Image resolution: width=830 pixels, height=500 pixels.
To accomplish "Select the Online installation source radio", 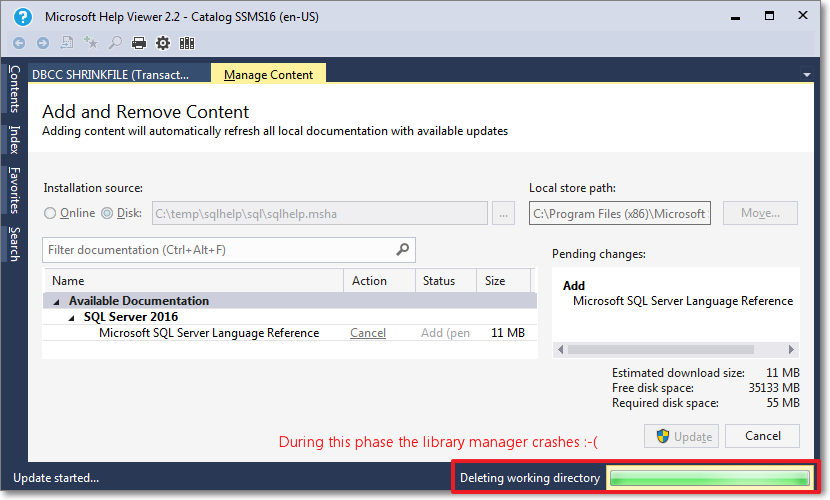I will (50, 213).
